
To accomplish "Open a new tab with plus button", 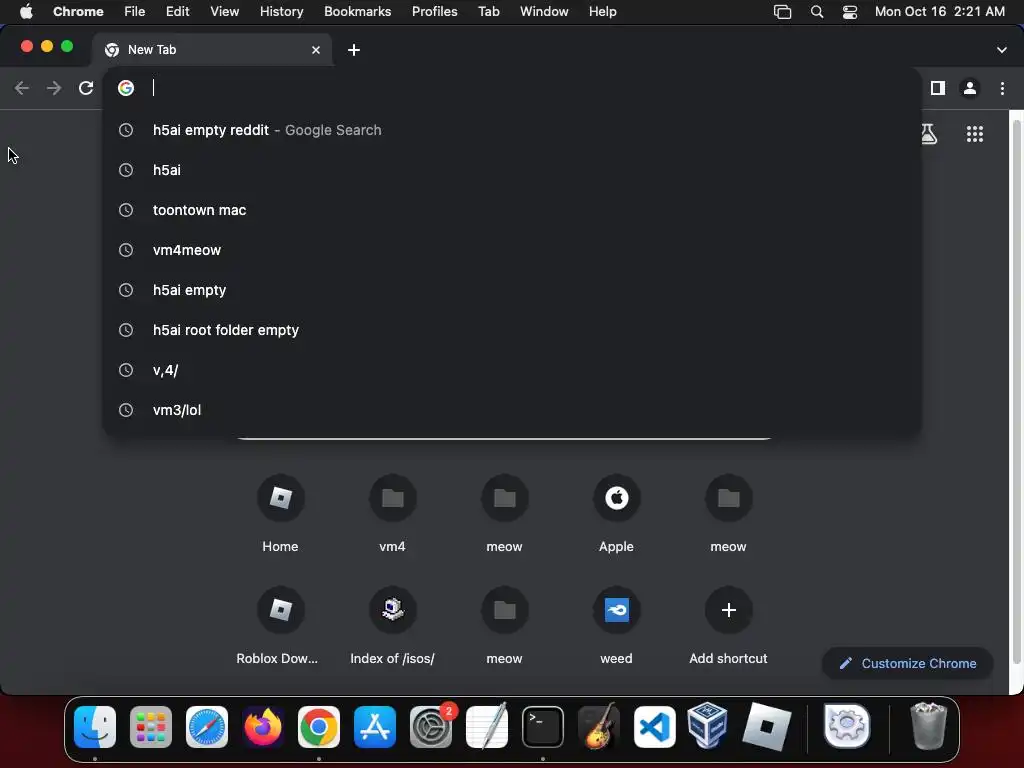I will click(x=354, y=50).
